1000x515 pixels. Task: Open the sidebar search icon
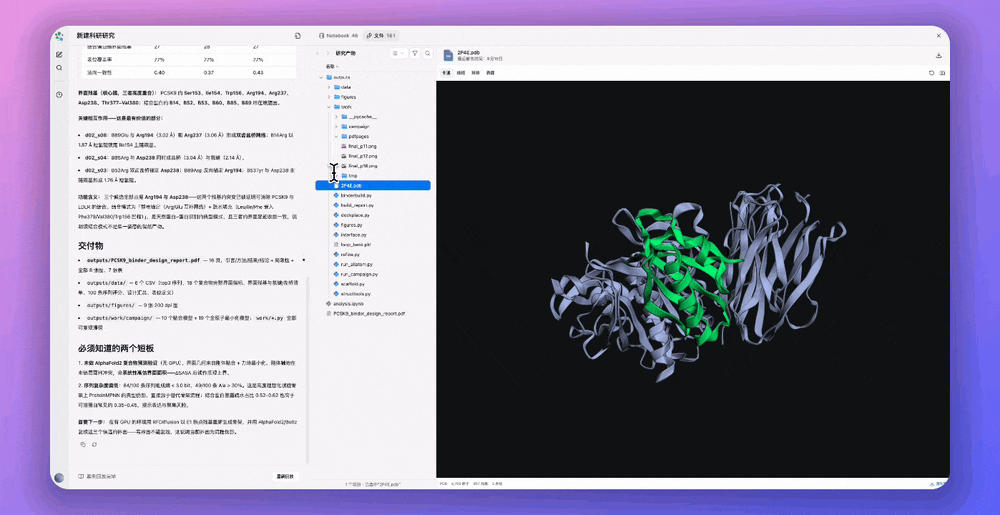[x=59, y=68]
